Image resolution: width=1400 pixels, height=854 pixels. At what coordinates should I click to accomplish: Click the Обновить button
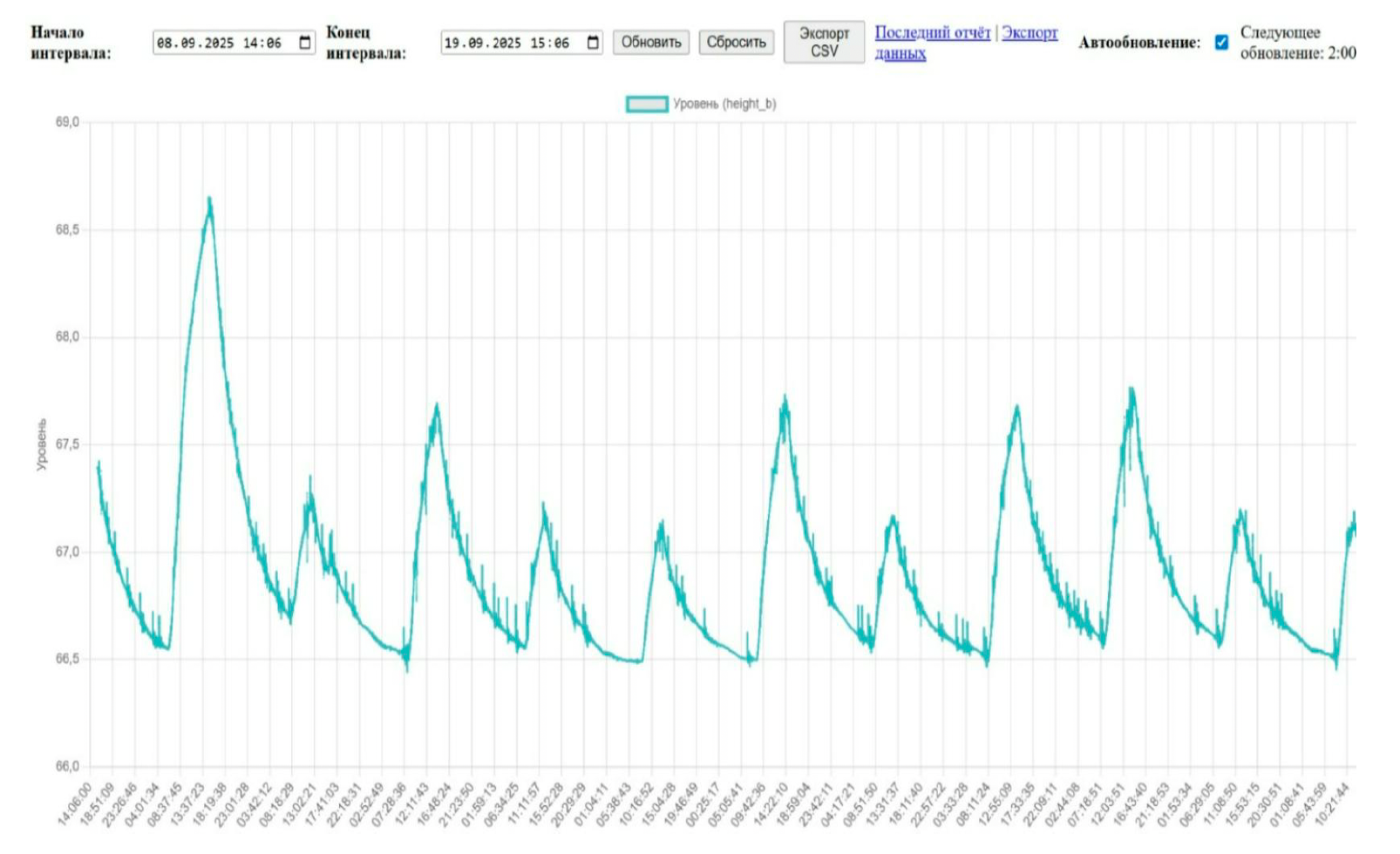coord(650,43)
